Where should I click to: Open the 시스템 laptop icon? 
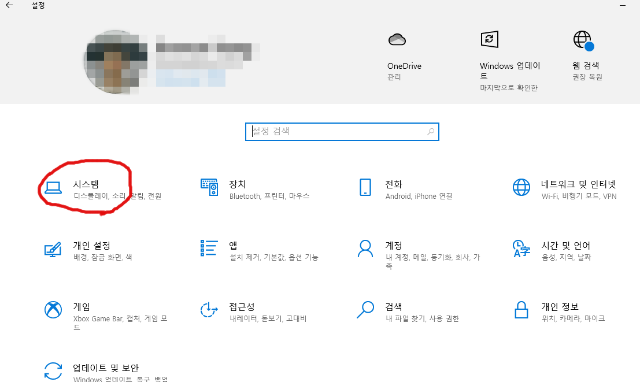(53, 188)
